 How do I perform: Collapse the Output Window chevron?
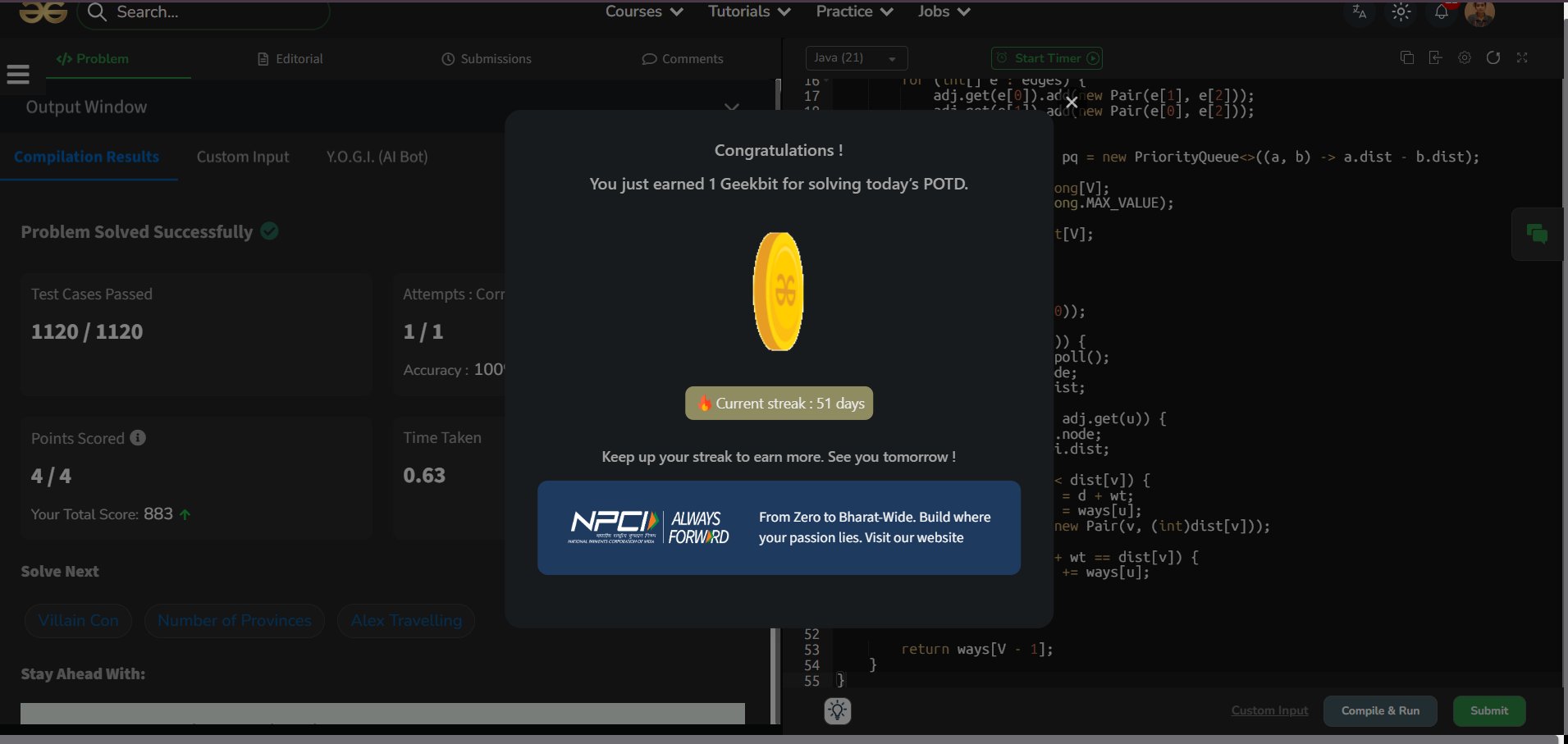732,107
